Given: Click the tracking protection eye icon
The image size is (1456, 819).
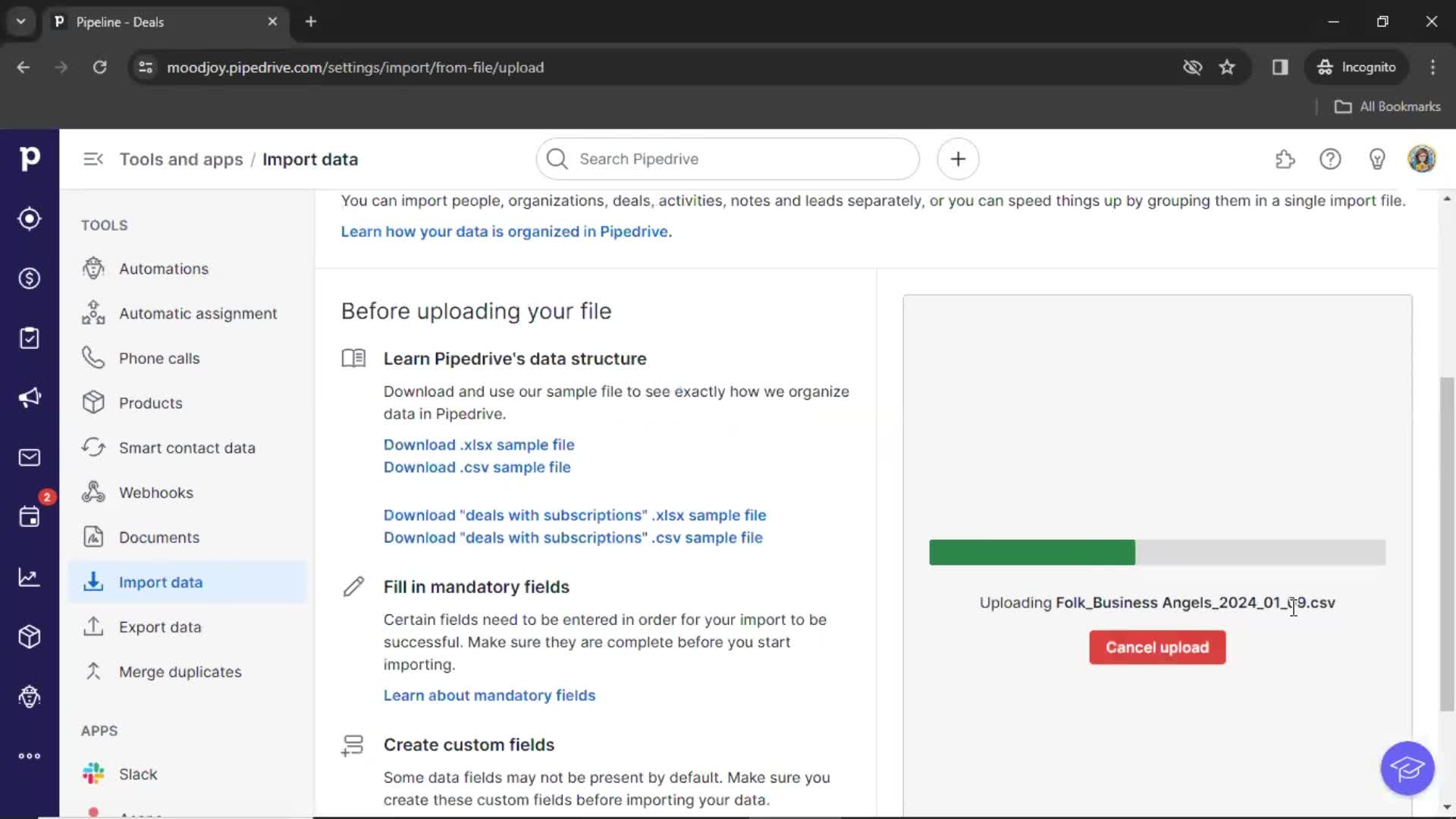Looking at the screenshot, I should click(x=1192, y=67).
